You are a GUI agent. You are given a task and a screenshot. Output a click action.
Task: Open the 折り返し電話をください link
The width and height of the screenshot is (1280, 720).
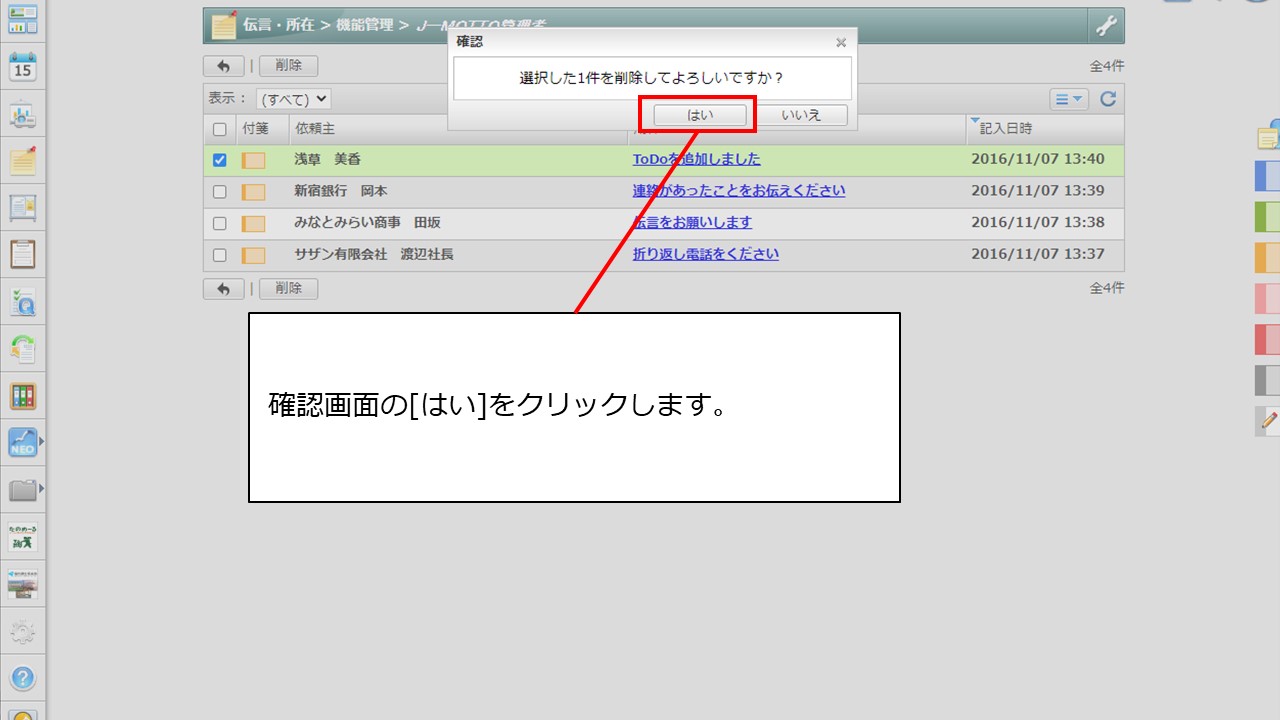tap(706, 254)
